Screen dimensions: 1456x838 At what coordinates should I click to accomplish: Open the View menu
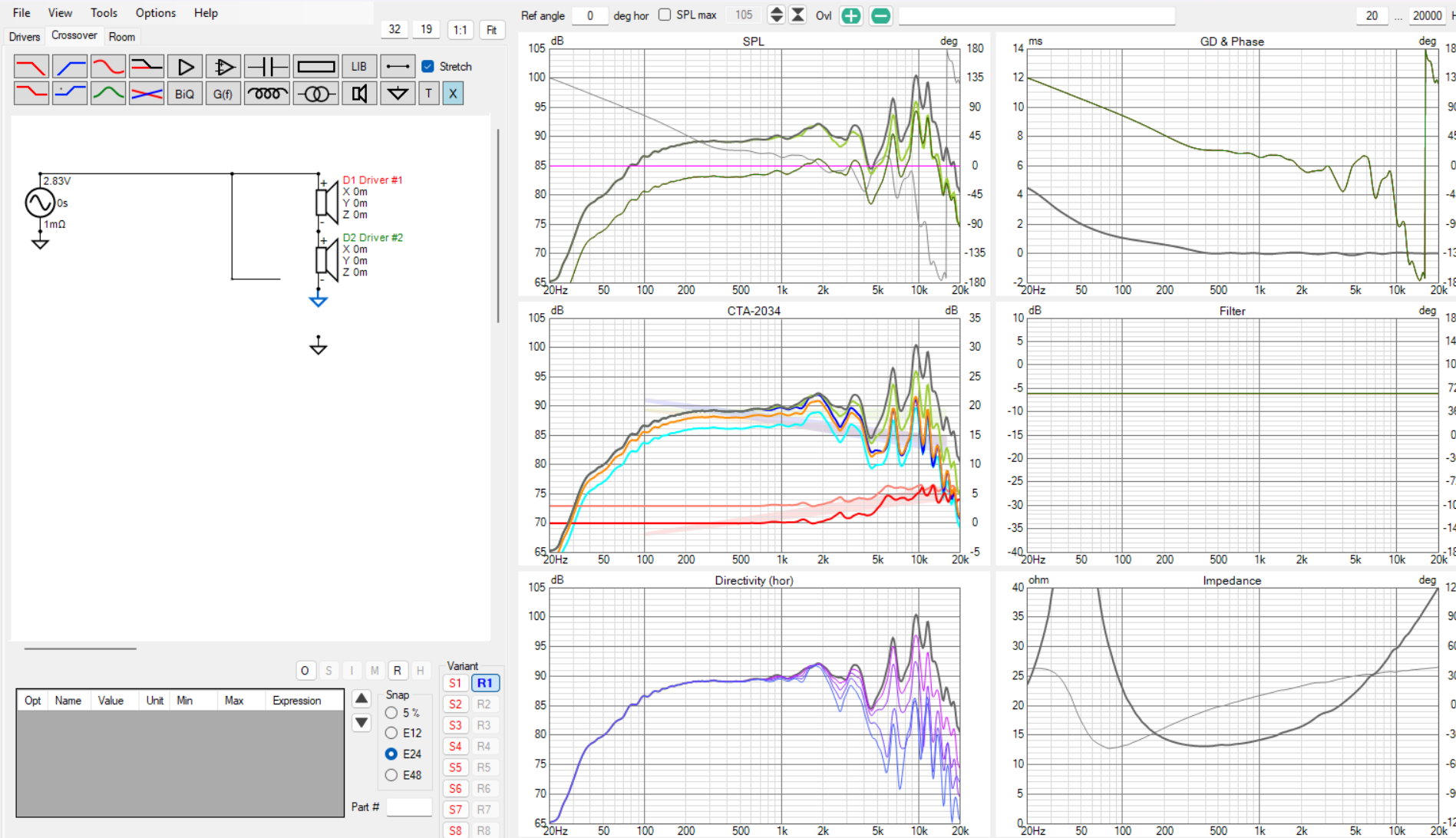[x=60, y=13]
